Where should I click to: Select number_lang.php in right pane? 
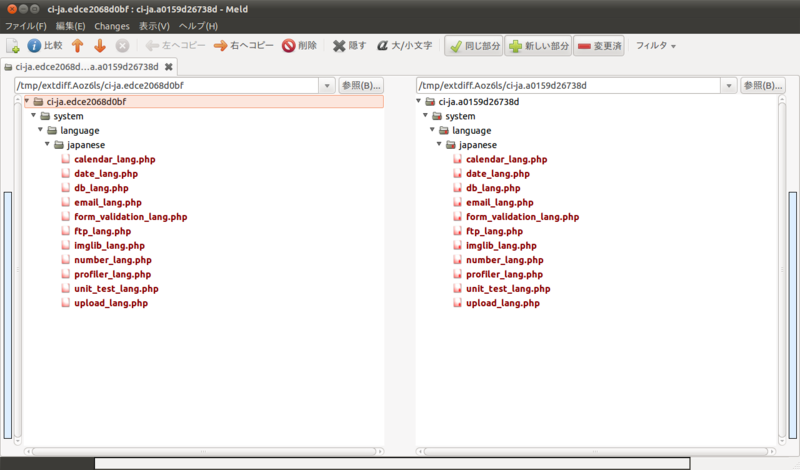pos(505,260)
